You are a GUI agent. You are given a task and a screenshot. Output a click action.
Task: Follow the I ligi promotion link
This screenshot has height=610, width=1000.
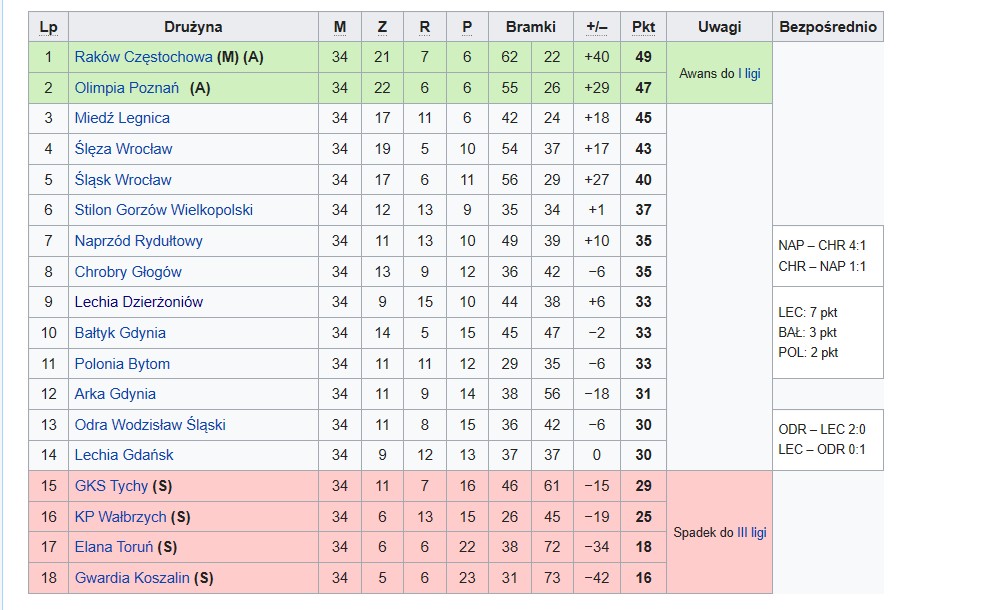pyautogui.click(x=749, y=73)
